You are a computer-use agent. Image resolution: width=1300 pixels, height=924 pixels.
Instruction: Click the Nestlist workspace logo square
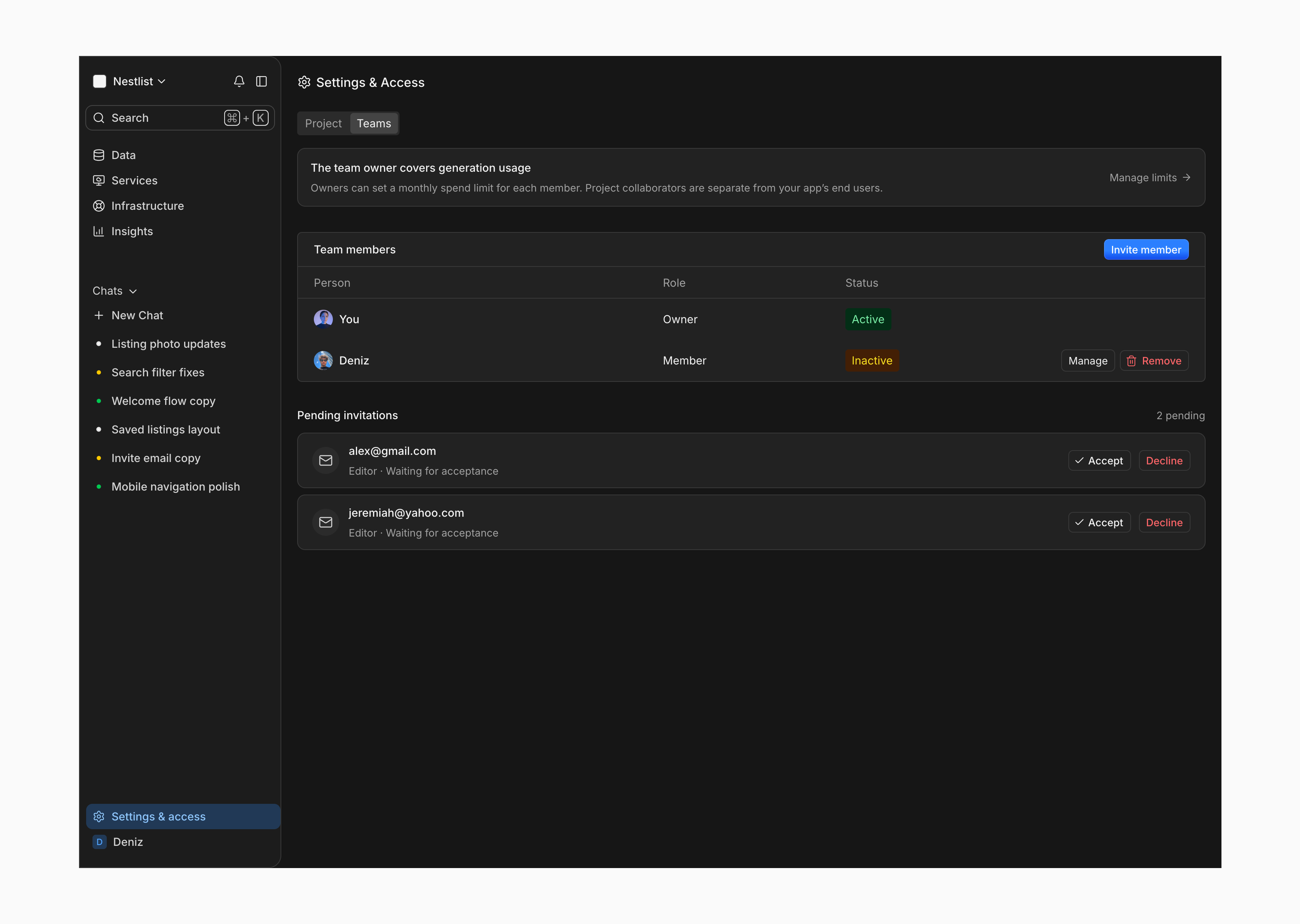(x=100, y=81)
